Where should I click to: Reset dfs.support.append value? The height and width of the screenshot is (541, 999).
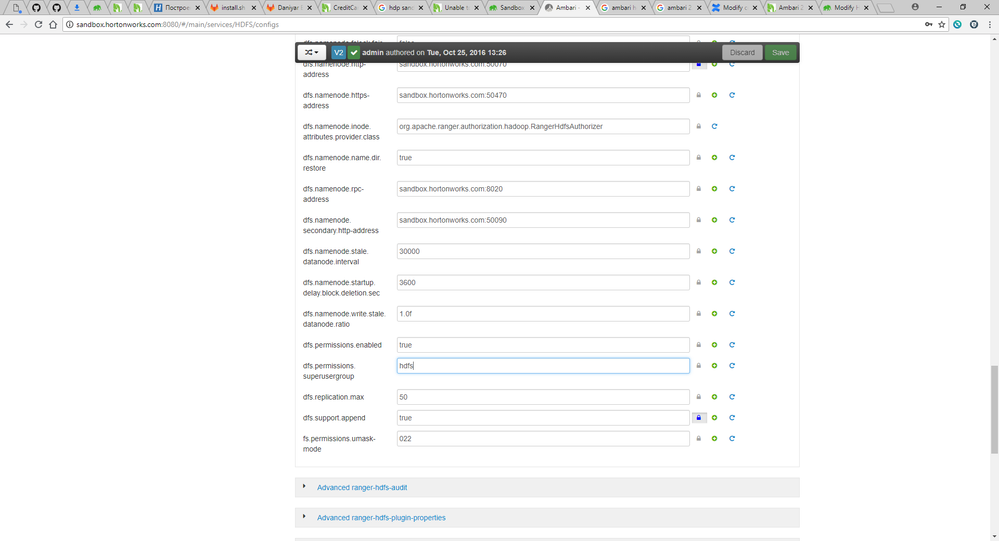point(732,418)
